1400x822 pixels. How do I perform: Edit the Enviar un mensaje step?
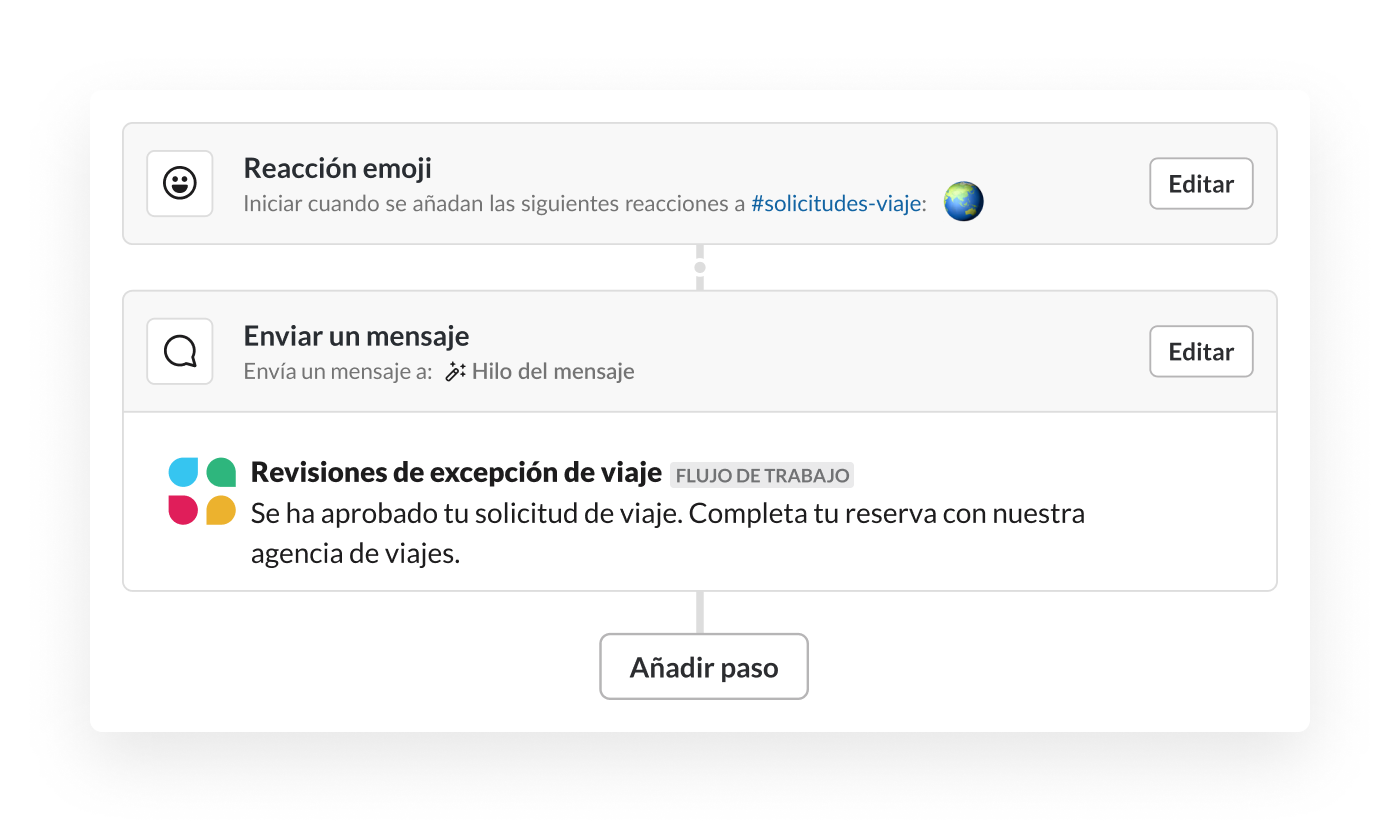pos(1201,352)
